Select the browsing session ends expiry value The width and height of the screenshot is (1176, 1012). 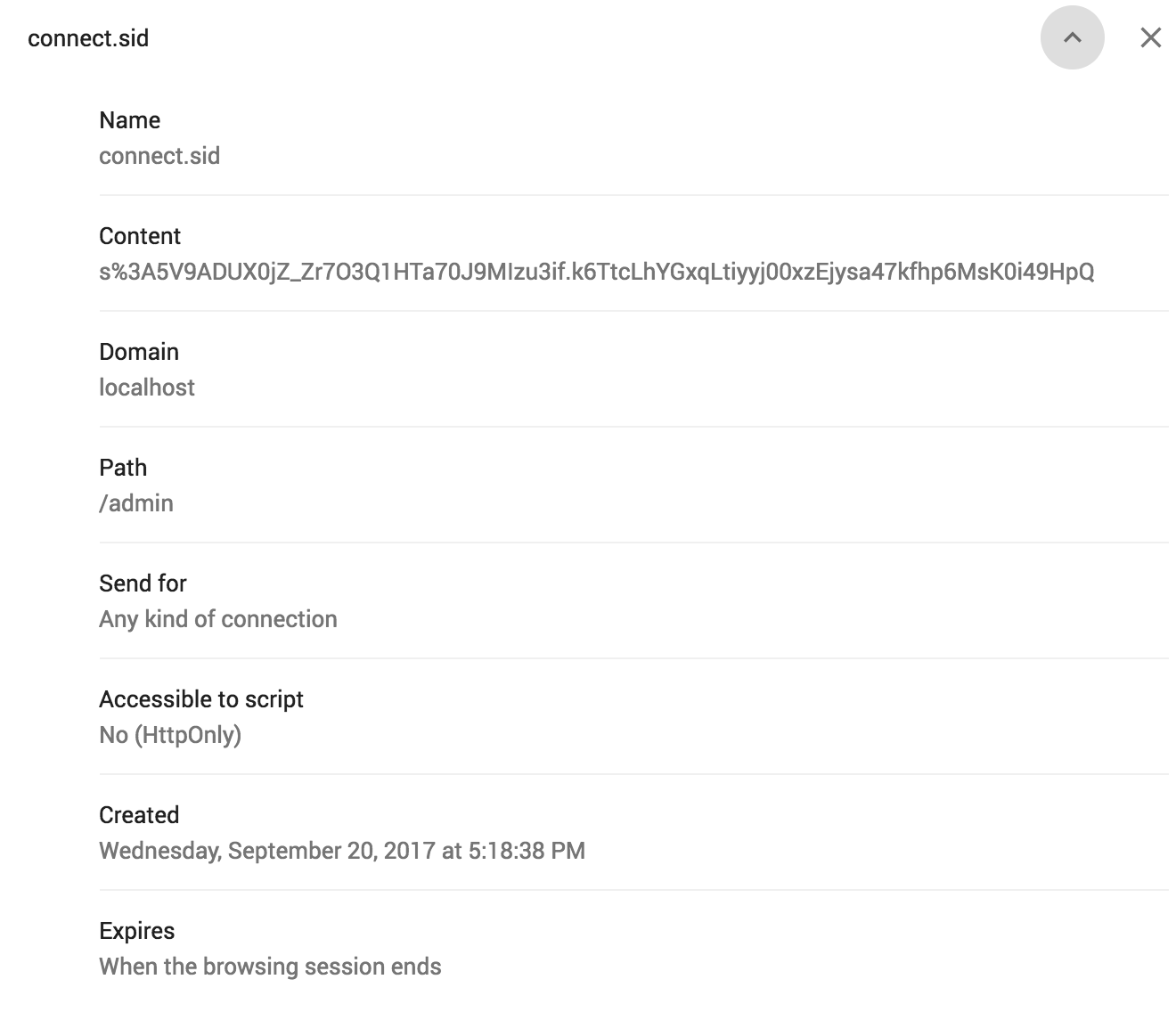click(270, 966)
